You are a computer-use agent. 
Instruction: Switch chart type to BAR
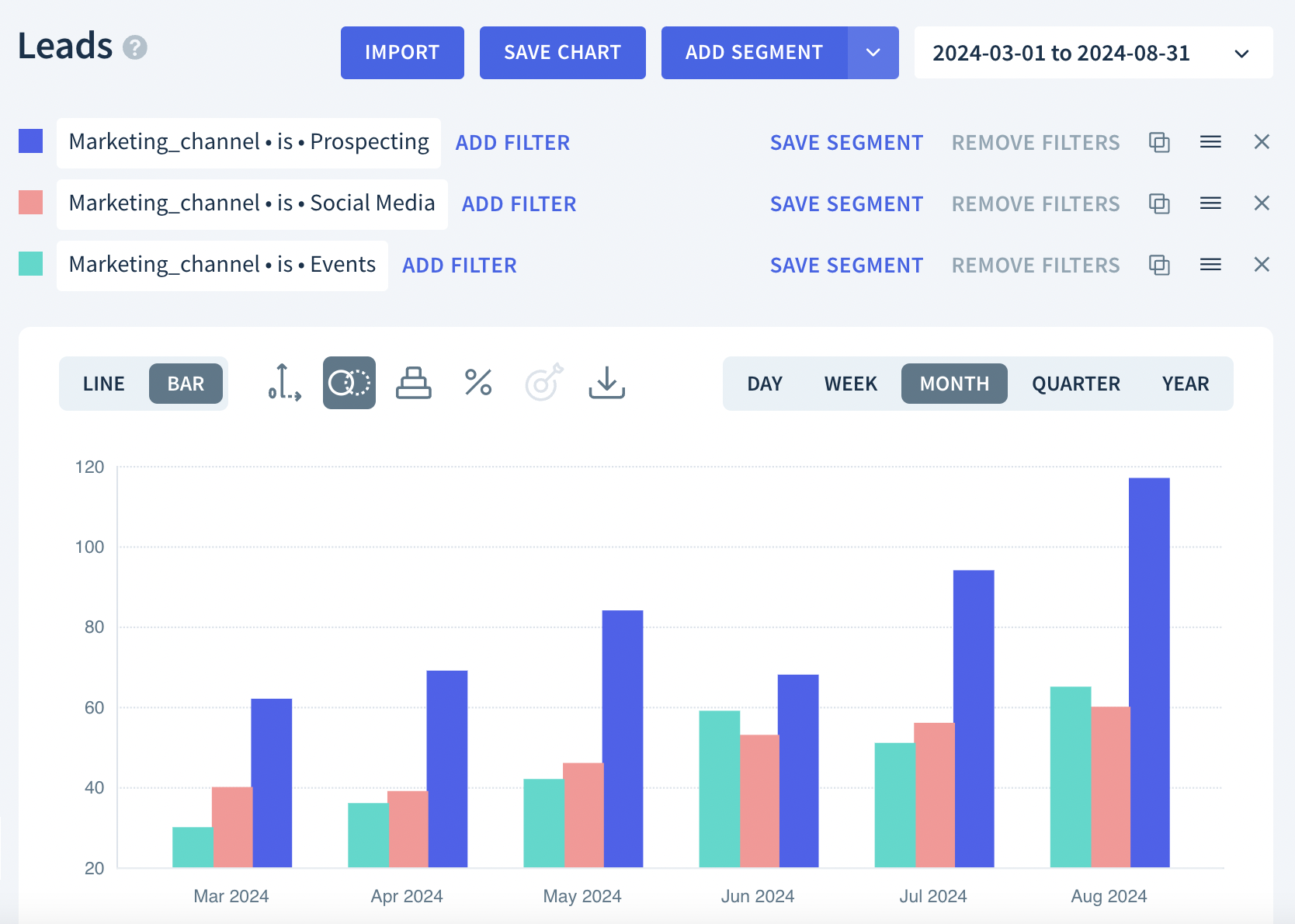click(x=186, y=384)
